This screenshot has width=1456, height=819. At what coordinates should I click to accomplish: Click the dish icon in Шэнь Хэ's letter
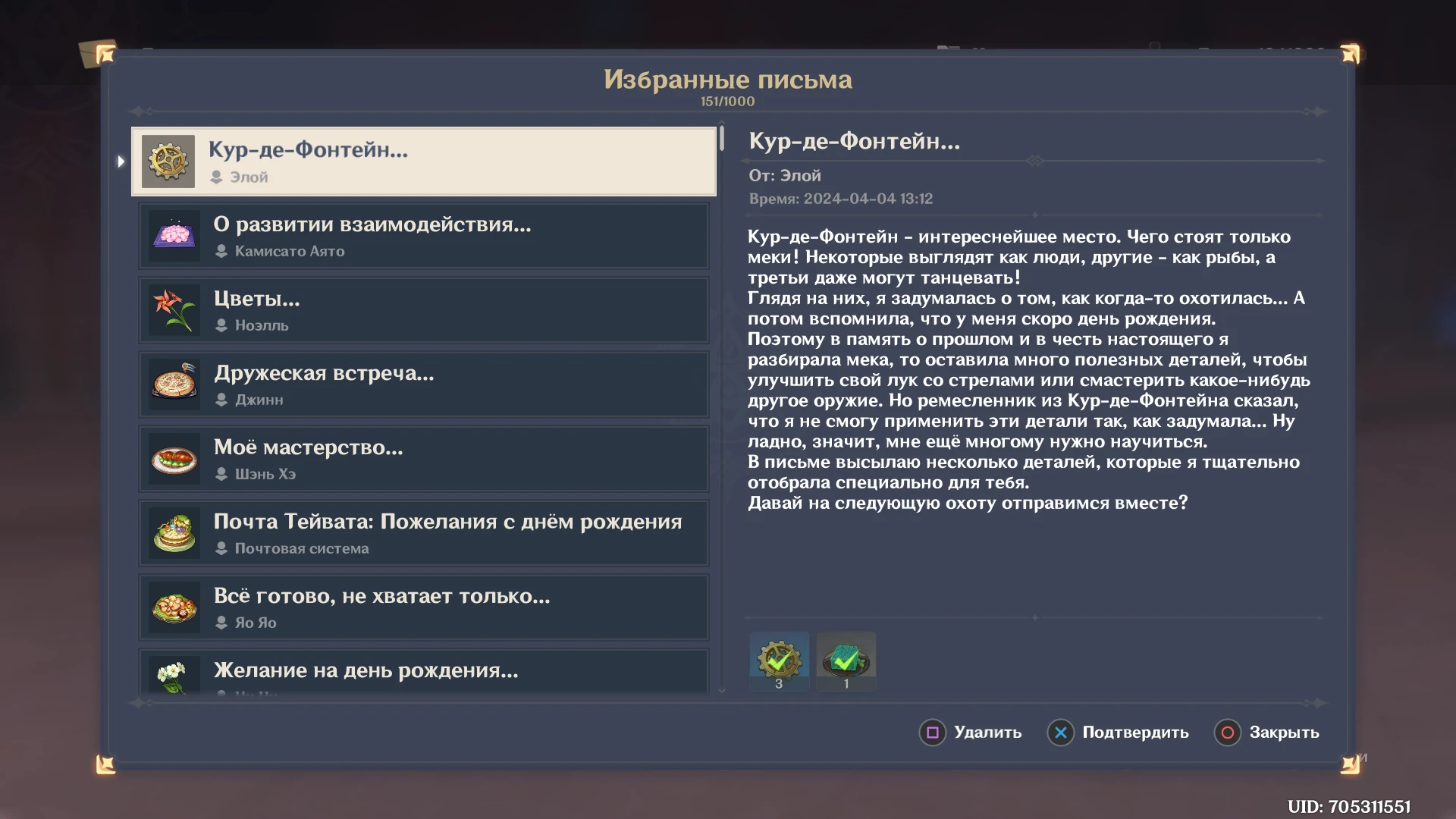[174, 459]
